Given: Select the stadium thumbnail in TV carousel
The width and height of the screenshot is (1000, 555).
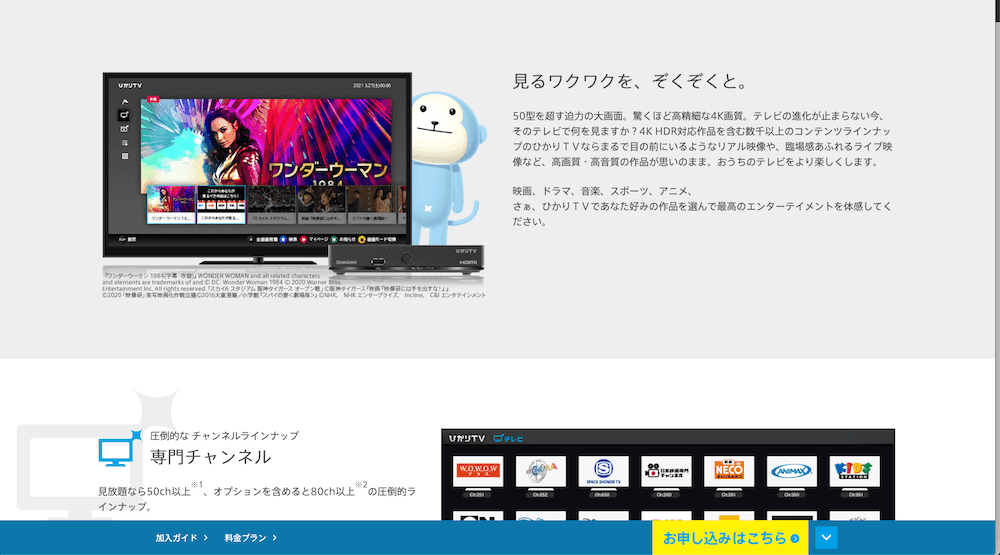Looking at the screenshot, I should (x=271, y=204).
